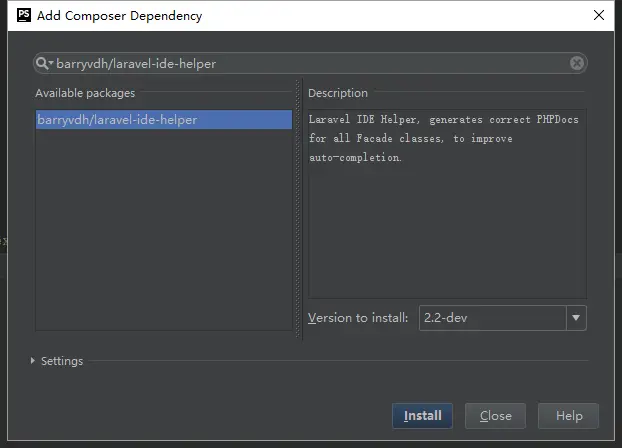
Task: Click the Install button
Action: click(422, 415)
